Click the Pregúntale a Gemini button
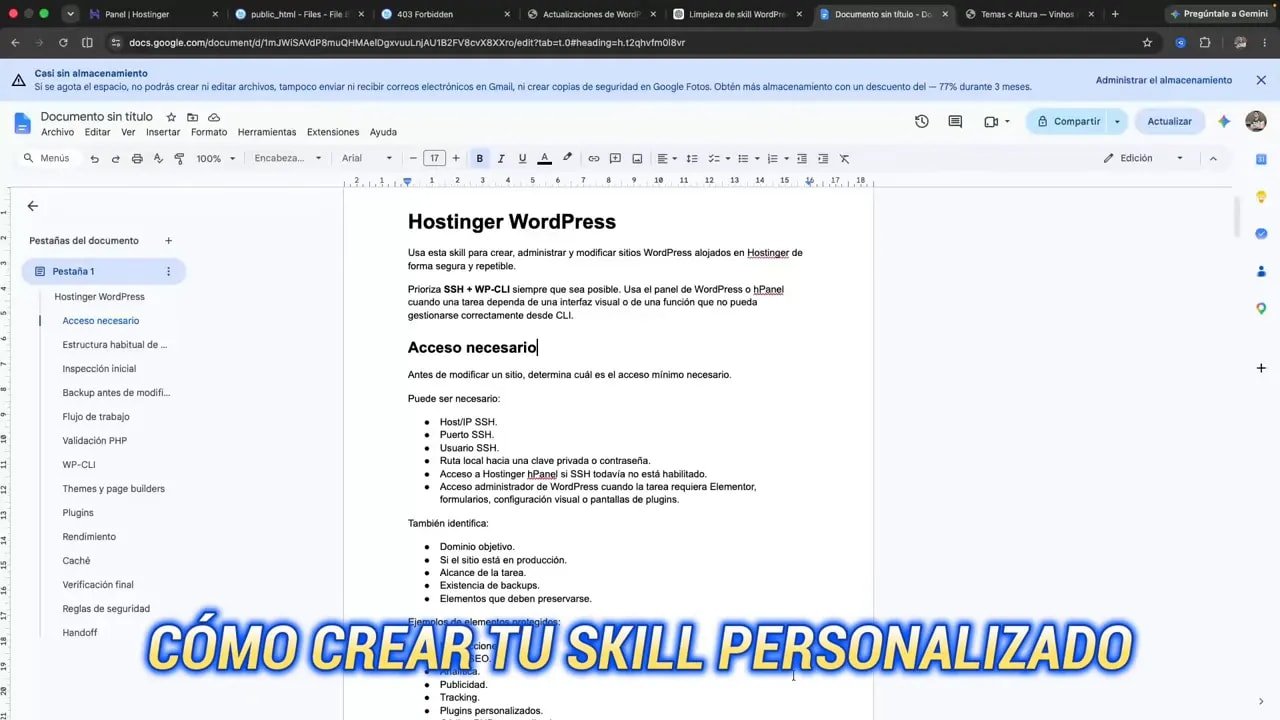The width and height of the screenshot is (1280, 720). (1220, 14)
